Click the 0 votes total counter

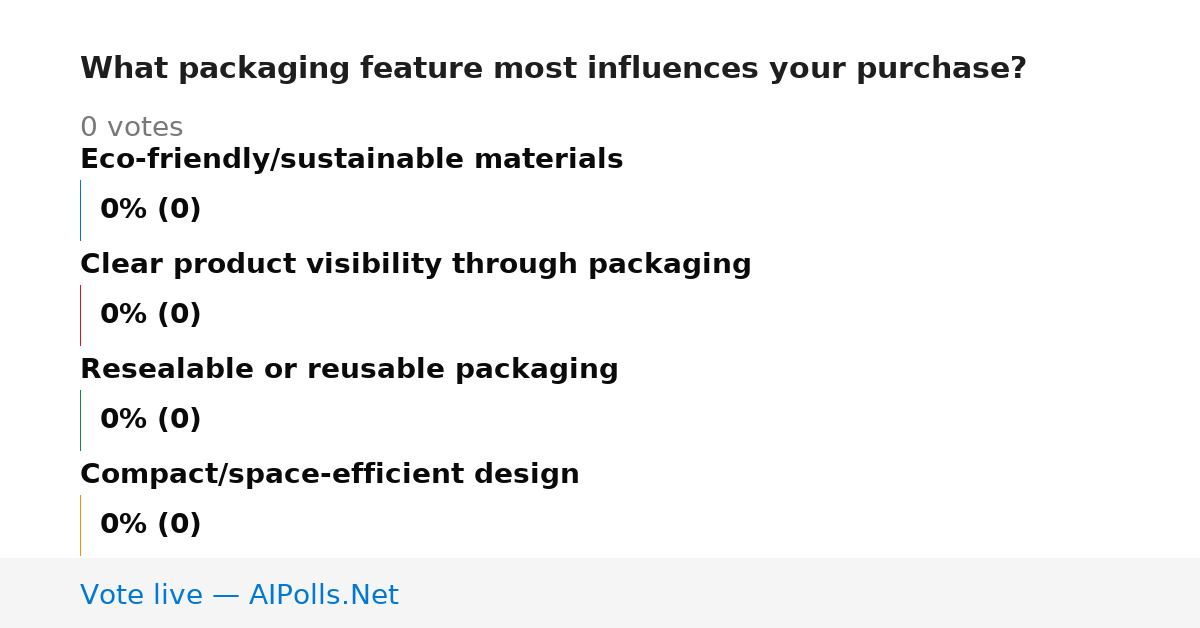tap(131, 128)
